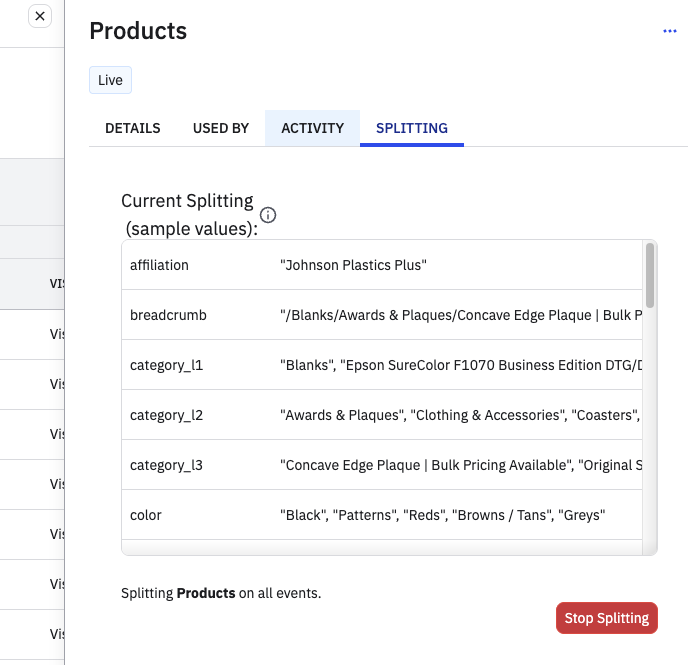Click the "Johnson Plastics Plus" sample value

(354, 265)
